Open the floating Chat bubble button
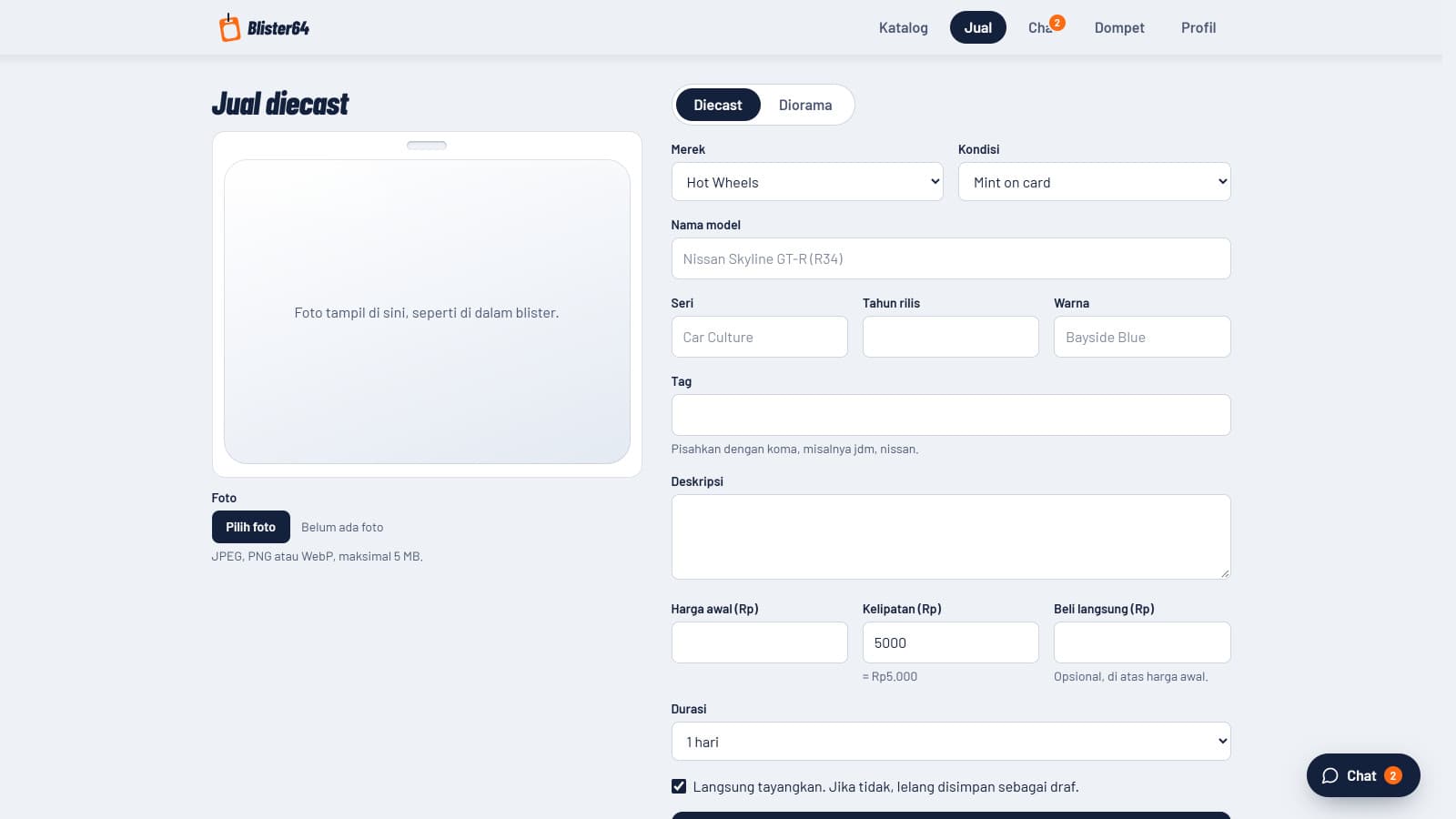Viewport: 1456px width, 819px height. click(x=1363, y=775)
